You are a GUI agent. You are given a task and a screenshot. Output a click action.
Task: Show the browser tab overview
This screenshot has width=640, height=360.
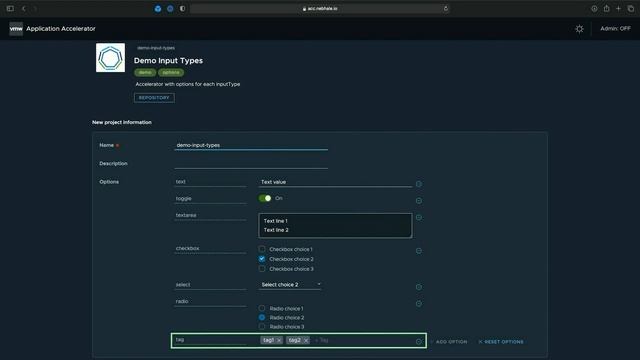631,9
